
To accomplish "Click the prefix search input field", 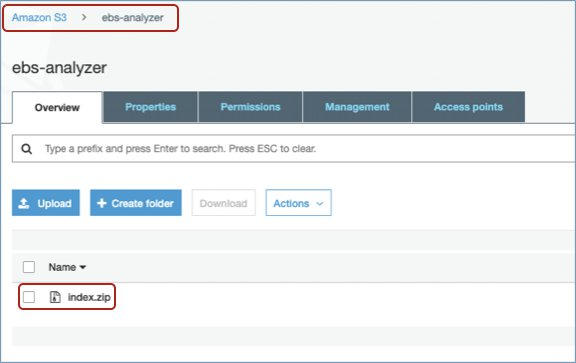I will click(294, 148).
